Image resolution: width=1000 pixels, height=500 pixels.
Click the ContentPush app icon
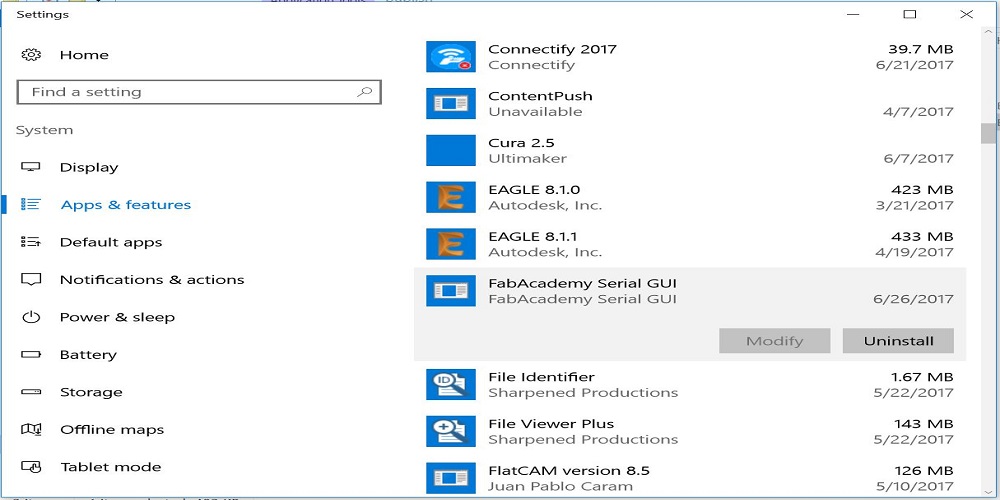point(451,103)
